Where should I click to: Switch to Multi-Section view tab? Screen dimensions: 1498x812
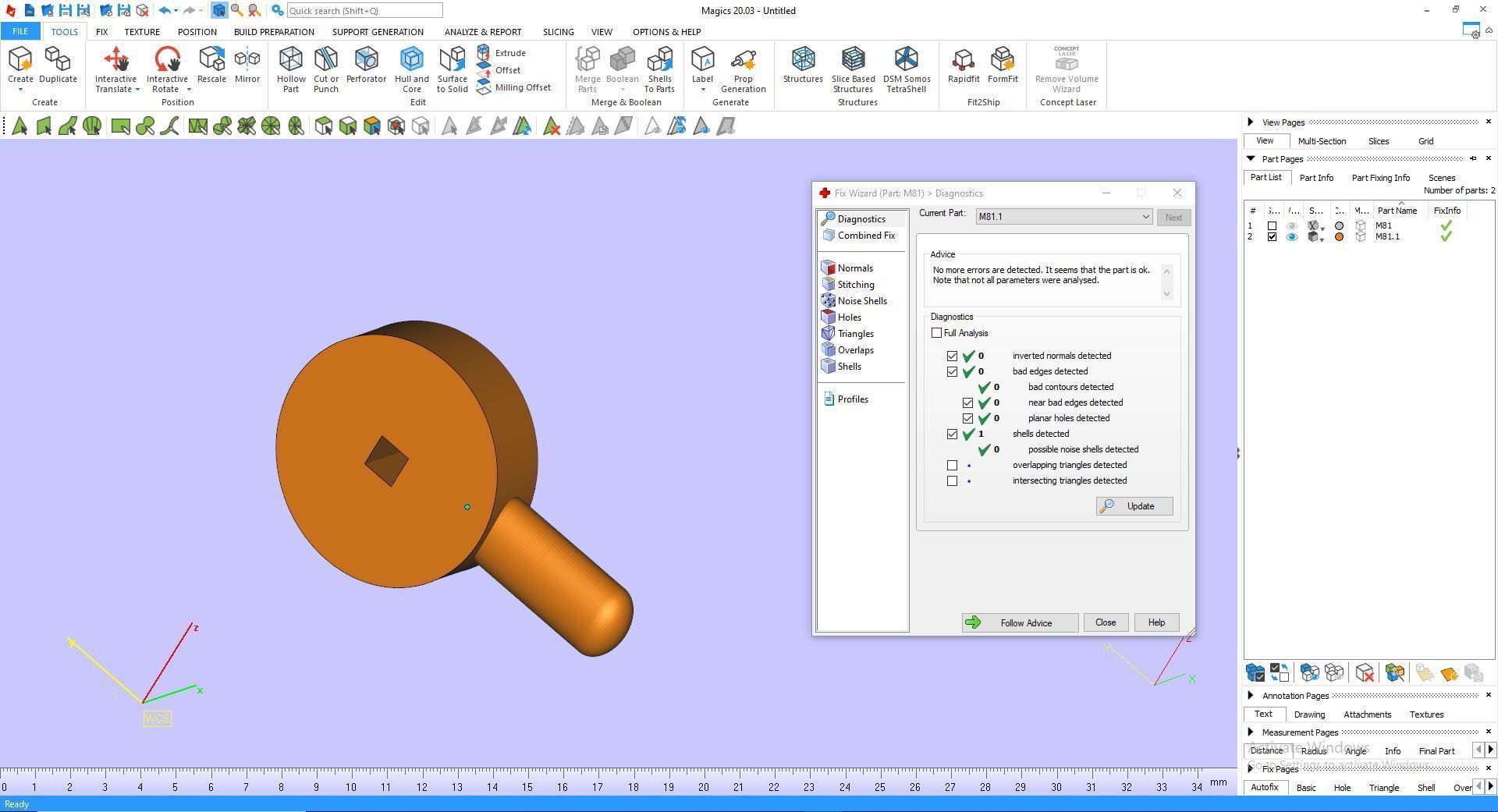pos(1322,141)
